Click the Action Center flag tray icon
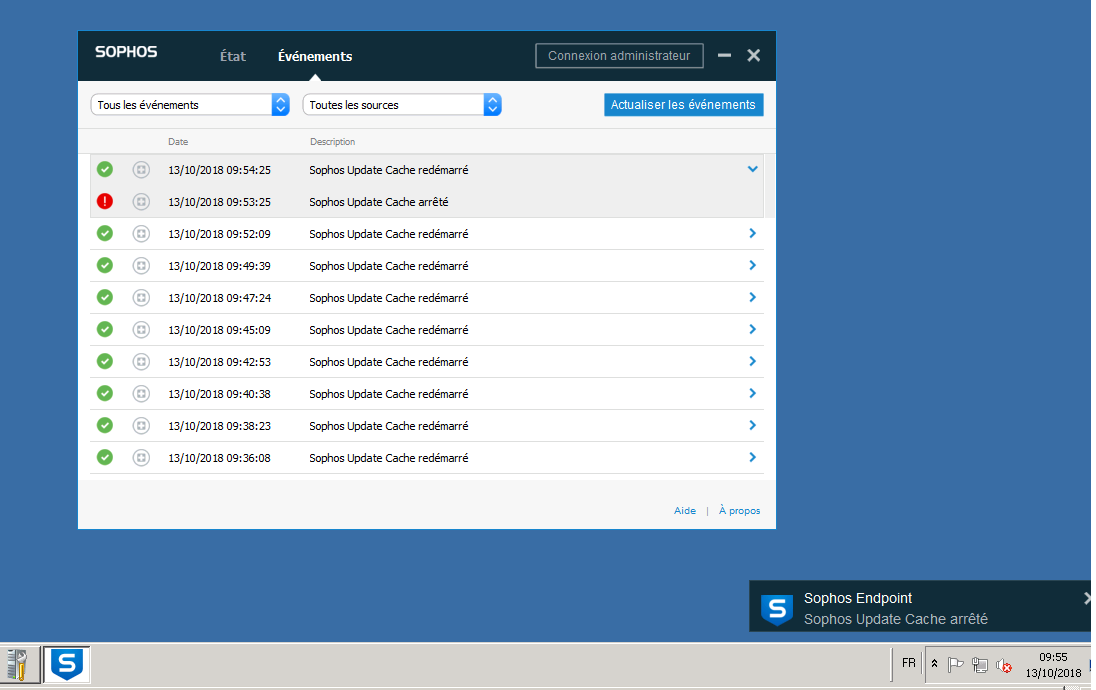 [956, 665]
